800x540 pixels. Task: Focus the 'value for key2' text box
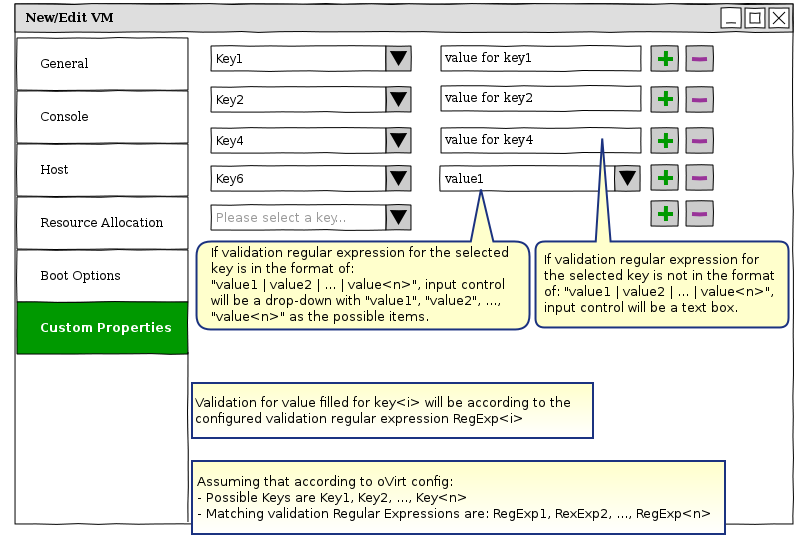(539, 99)
